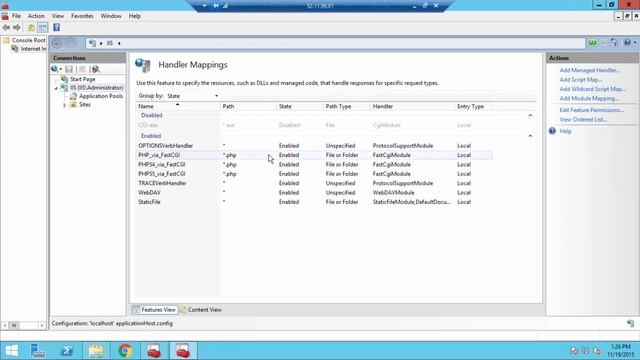Viewport: 640px width, 360px height.
Task: Open the Help icon in Actions pane
Action: pos(552,131)
